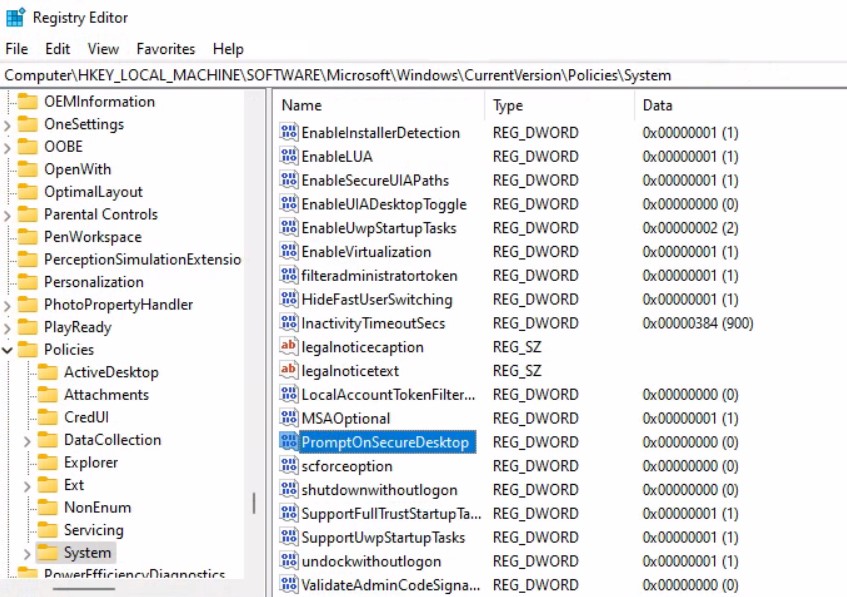Expand the PhotoPropertyHandler key
This screenshot has width=847, height=597.
[x=7, y=306]
